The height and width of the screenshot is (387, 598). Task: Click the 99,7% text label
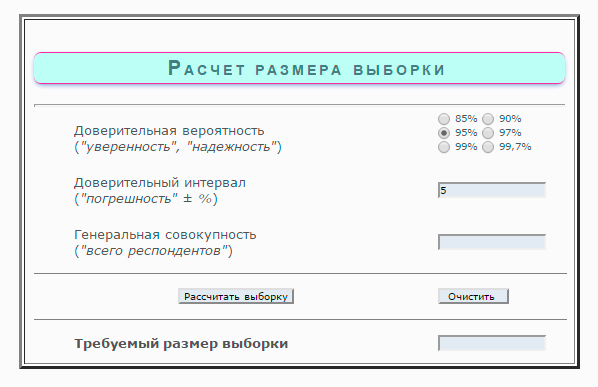click(x=515, y=147)
